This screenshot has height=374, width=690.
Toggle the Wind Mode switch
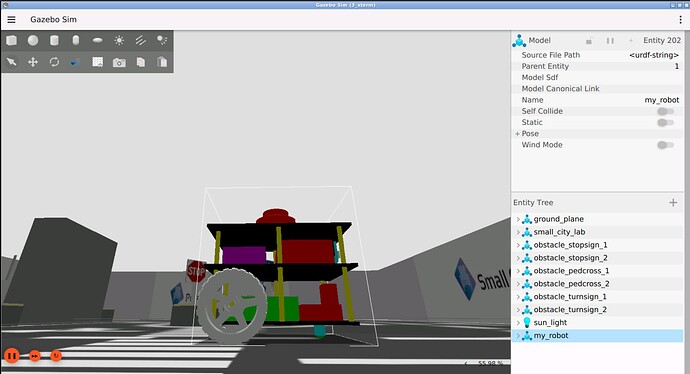tap(665, 145)
